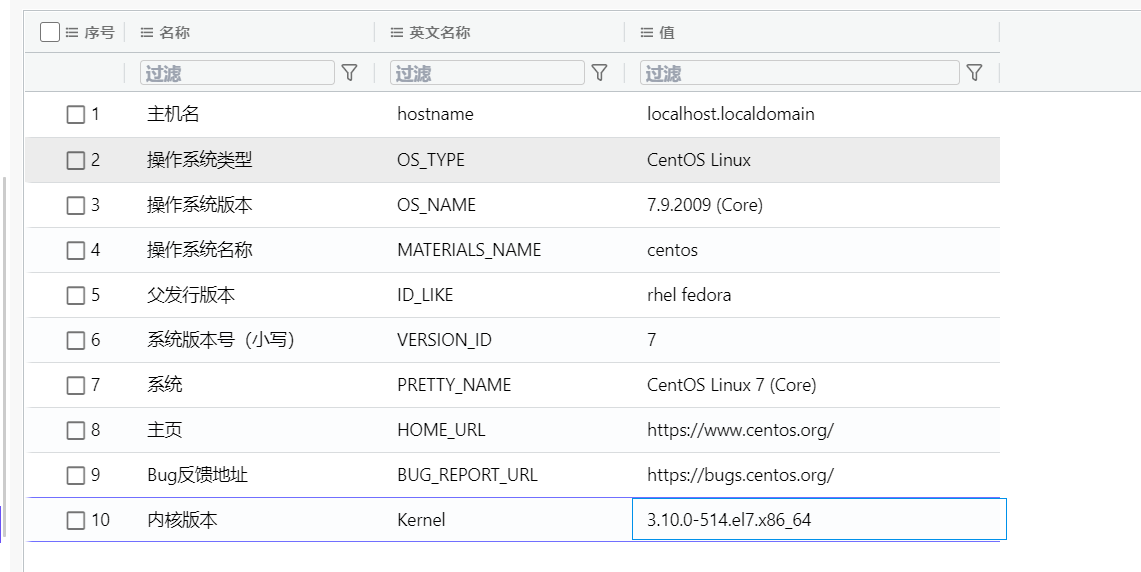Click the BUG_REPORT_URL cell

point(467,475)
